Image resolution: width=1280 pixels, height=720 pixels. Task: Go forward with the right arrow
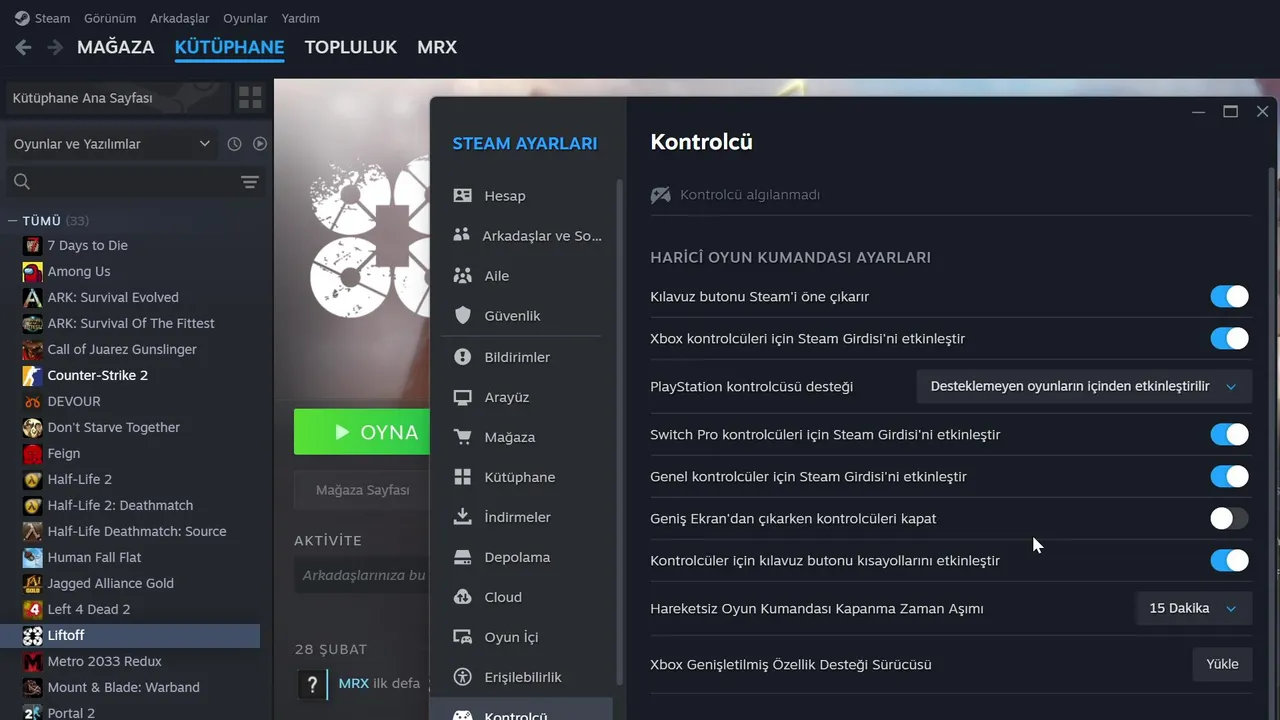pos(55,47)
